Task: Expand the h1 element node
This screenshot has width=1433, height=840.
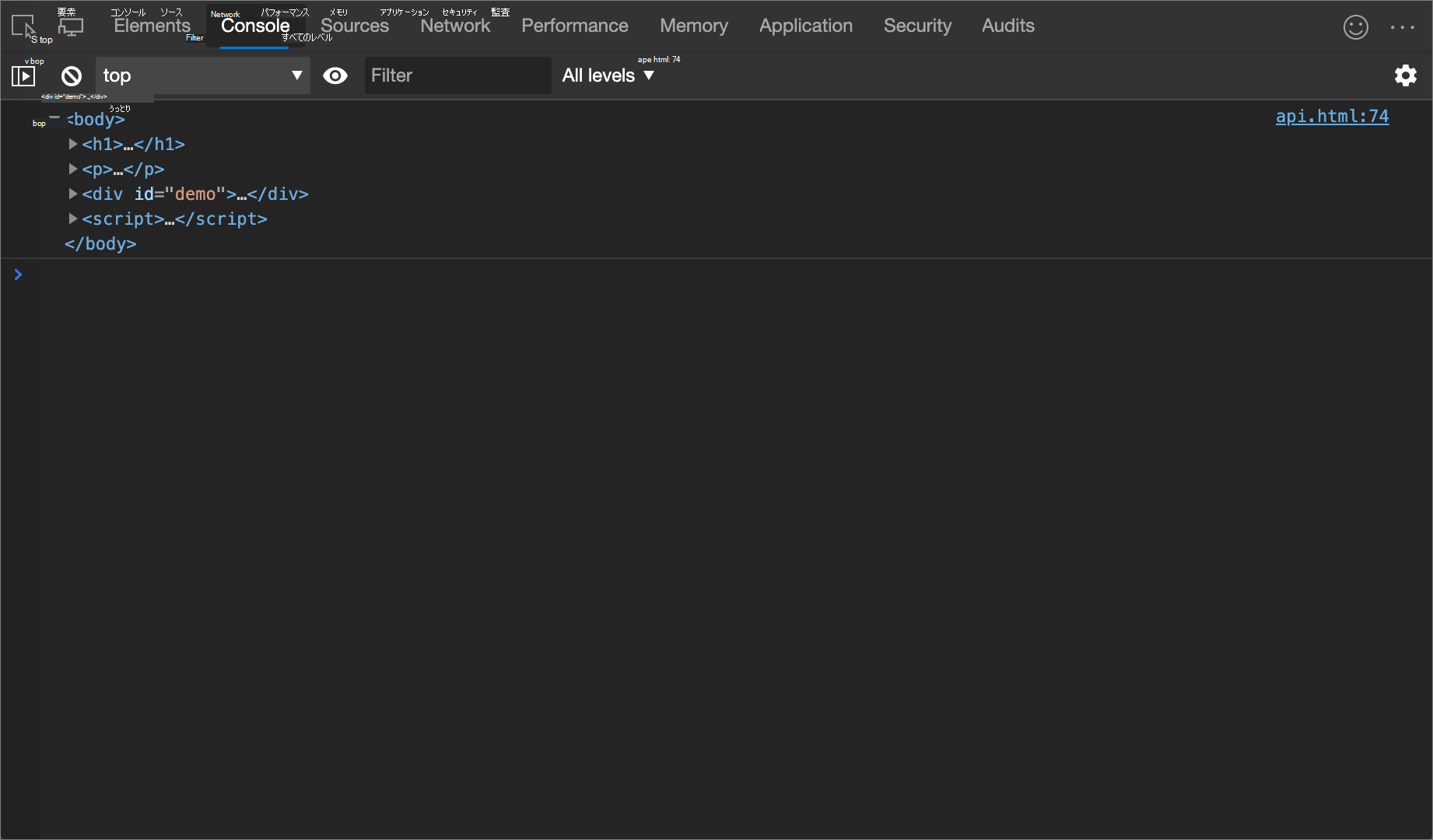Action: (72, 144)
